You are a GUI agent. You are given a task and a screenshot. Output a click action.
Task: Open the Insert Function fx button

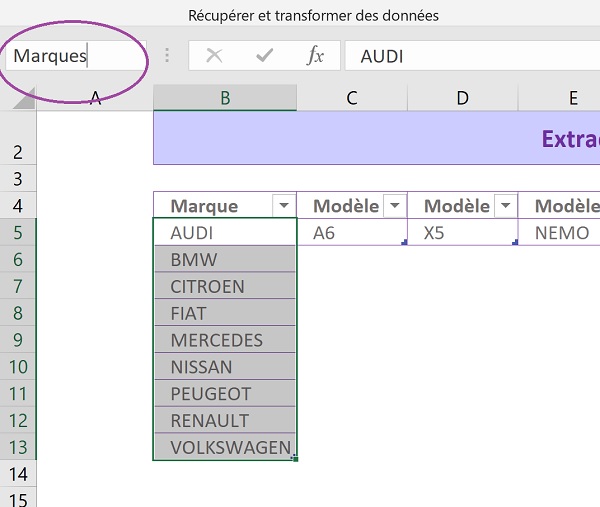[x=315, y=55]
